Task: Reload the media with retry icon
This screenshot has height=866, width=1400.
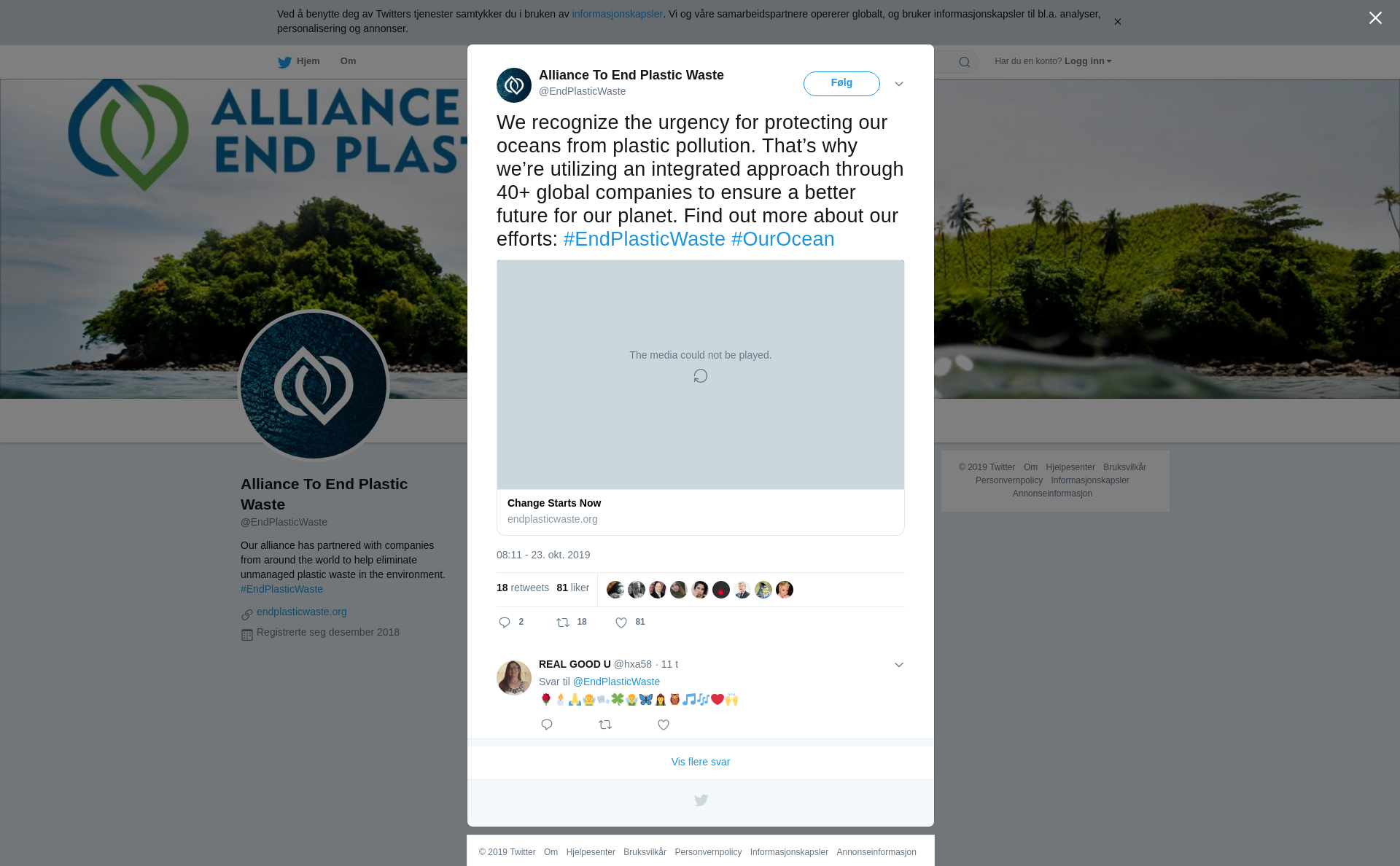Action: [x=700, y=376]
